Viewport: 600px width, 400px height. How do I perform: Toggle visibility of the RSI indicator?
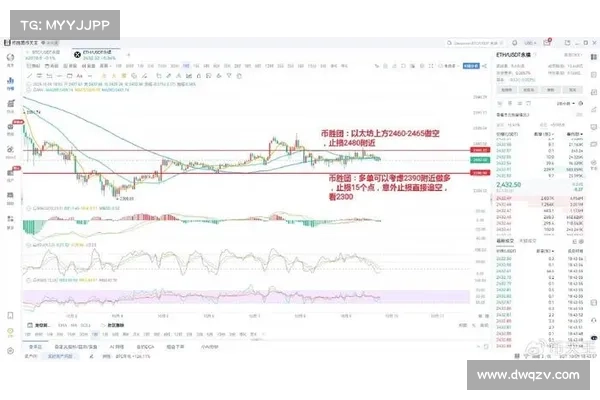coord(29,280)
